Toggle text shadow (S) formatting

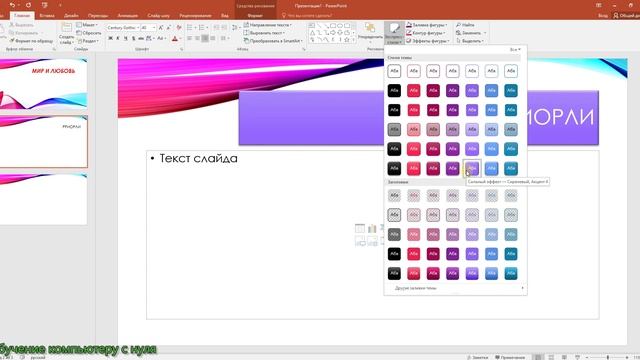coord(133,38)
